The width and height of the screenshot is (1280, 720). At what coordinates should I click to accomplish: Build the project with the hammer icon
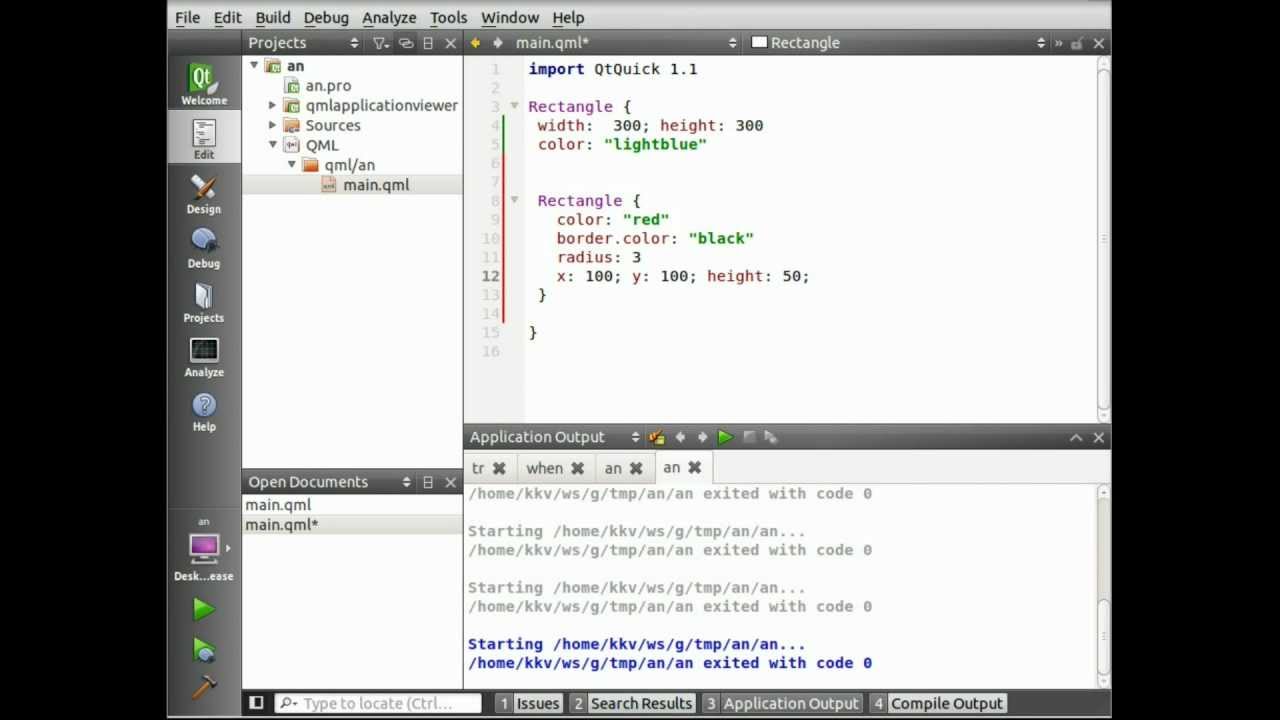[x=204, y=688]
